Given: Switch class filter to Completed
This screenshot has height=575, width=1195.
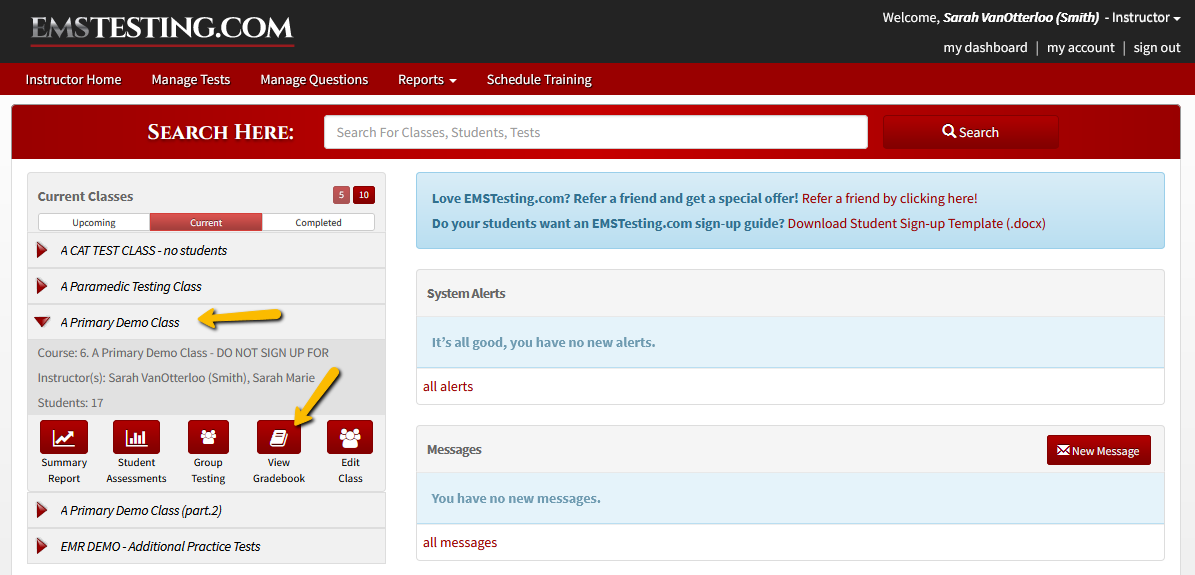Looking at the screenshot, I should [318, 222].
